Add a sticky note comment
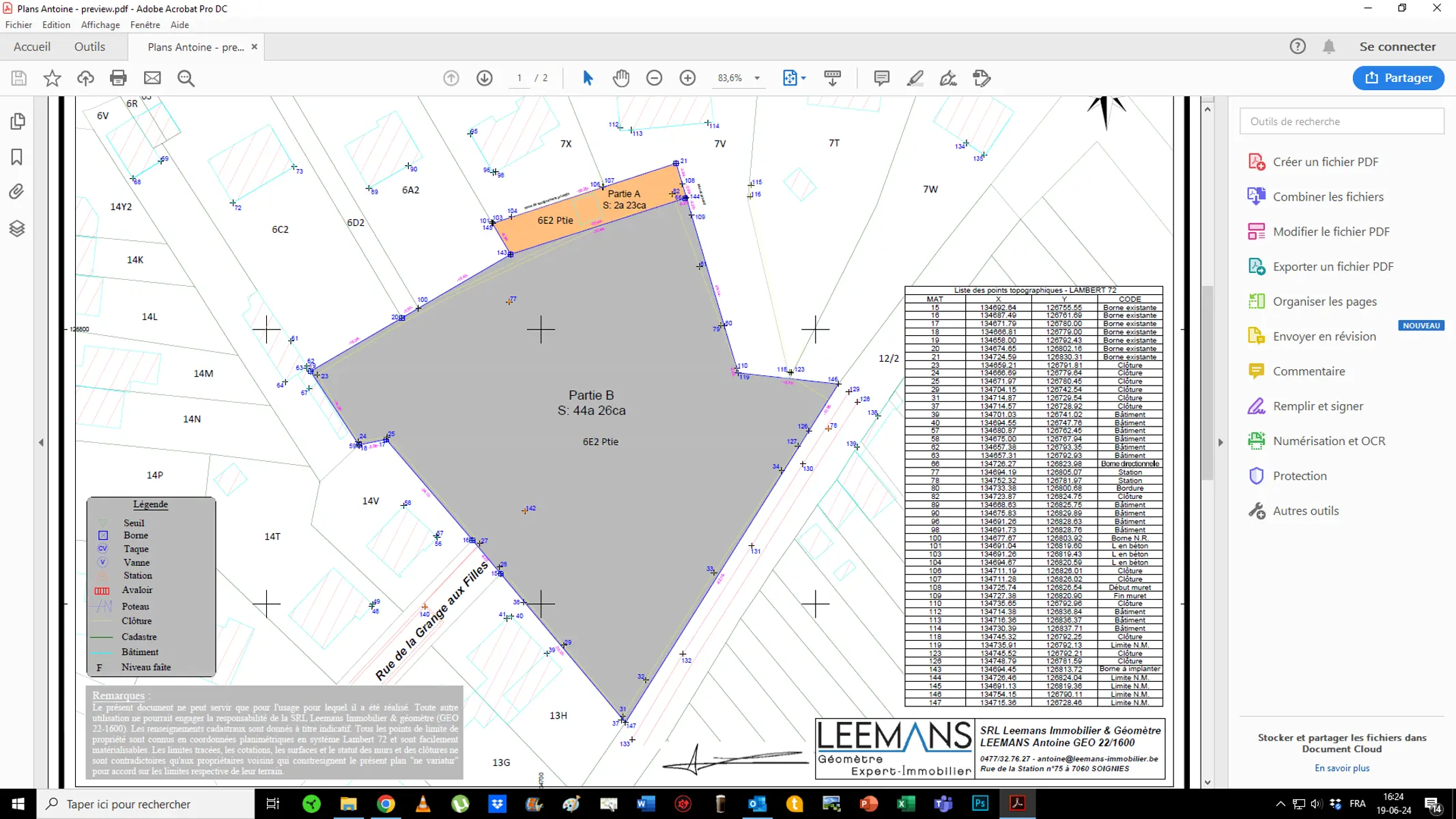The image size is (1456, 819). 881,78
